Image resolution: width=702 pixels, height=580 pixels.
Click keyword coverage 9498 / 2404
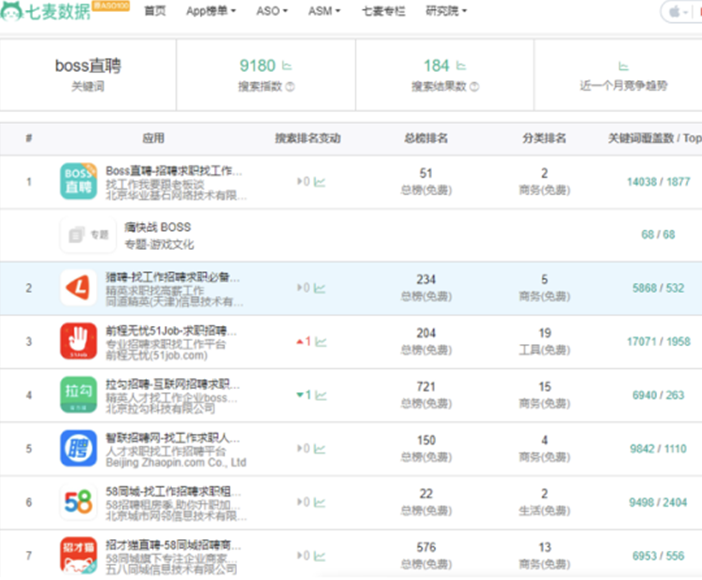point(658,502)
